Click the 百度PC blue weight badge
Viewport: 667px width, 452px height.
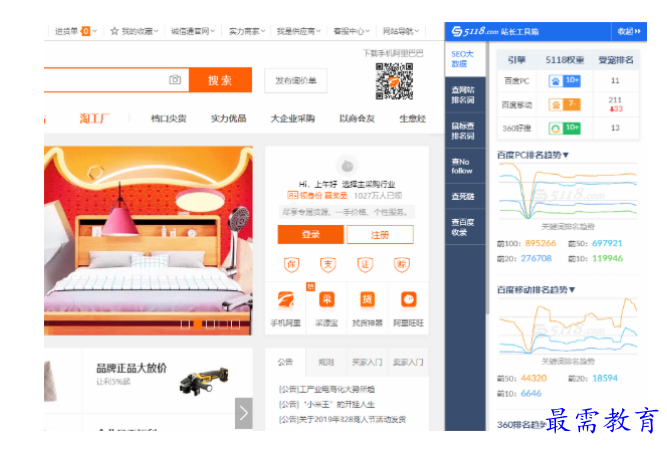click(x=564, y=81)
